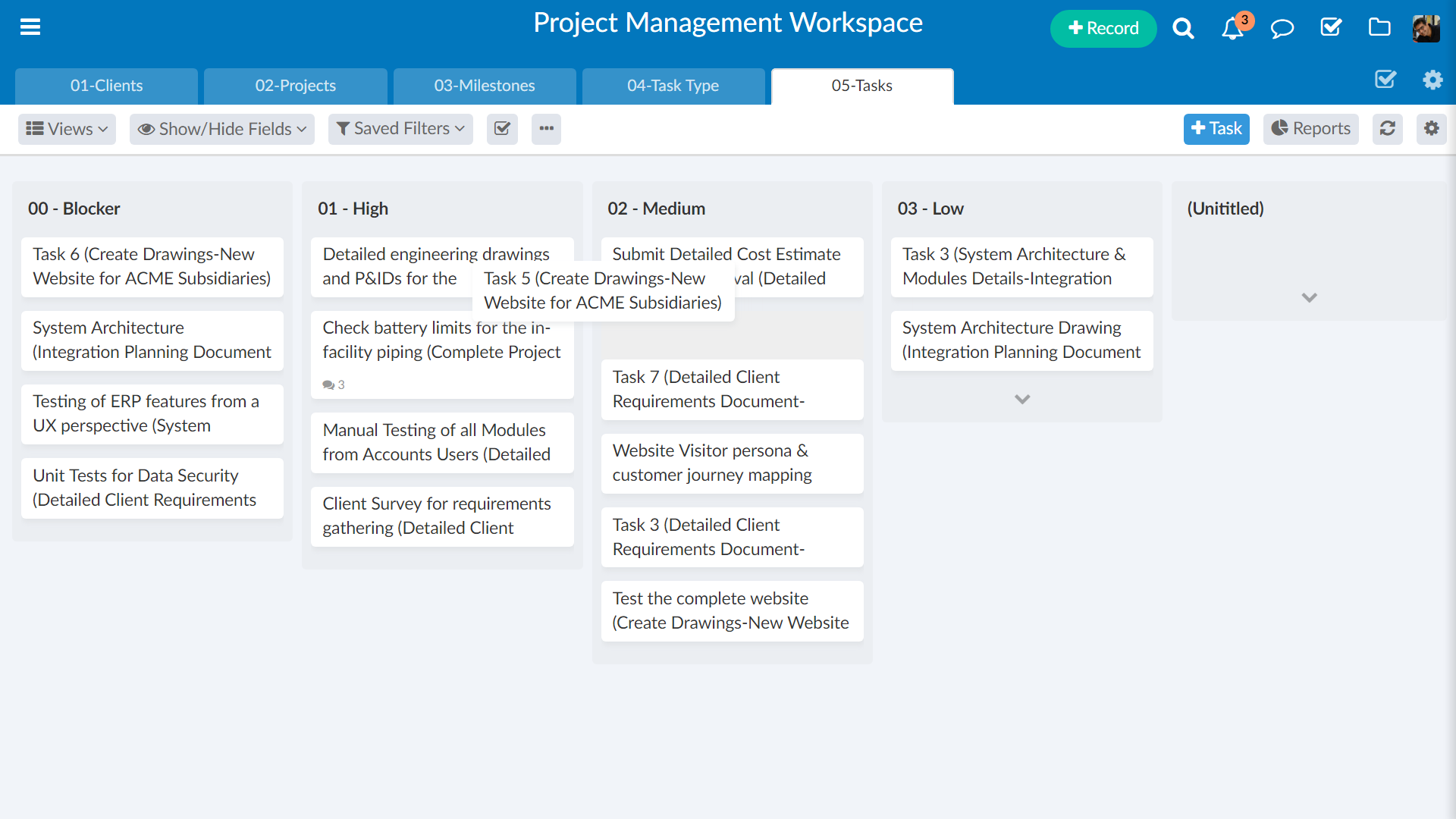The width and height of the screenshot is (1456, 819).
Task: Expand the Show/Hide Fields dropdown
Action: [x=222, y=129]
